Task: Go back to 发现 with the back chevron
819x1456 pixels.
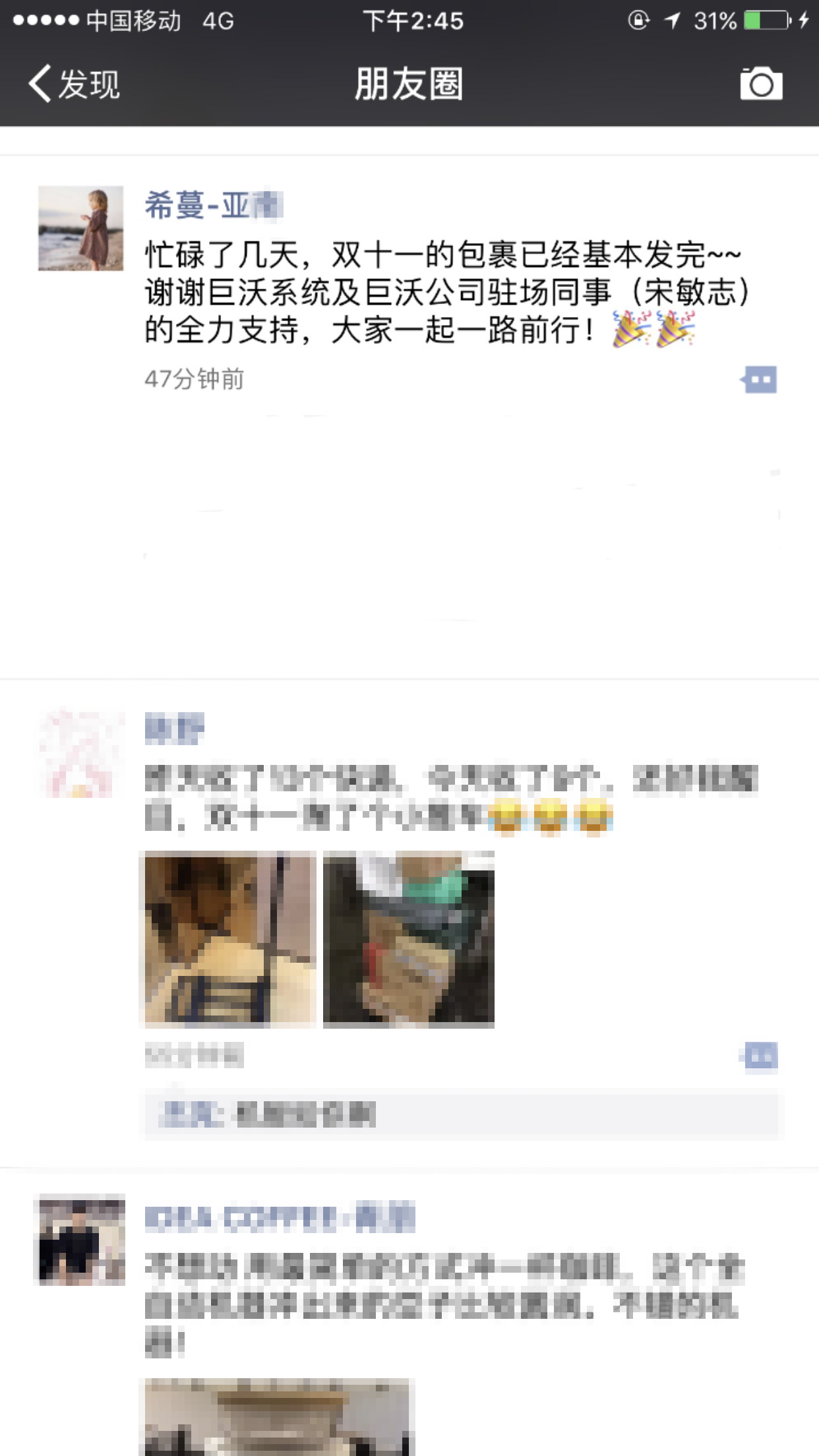Action: tap(40, 84)
